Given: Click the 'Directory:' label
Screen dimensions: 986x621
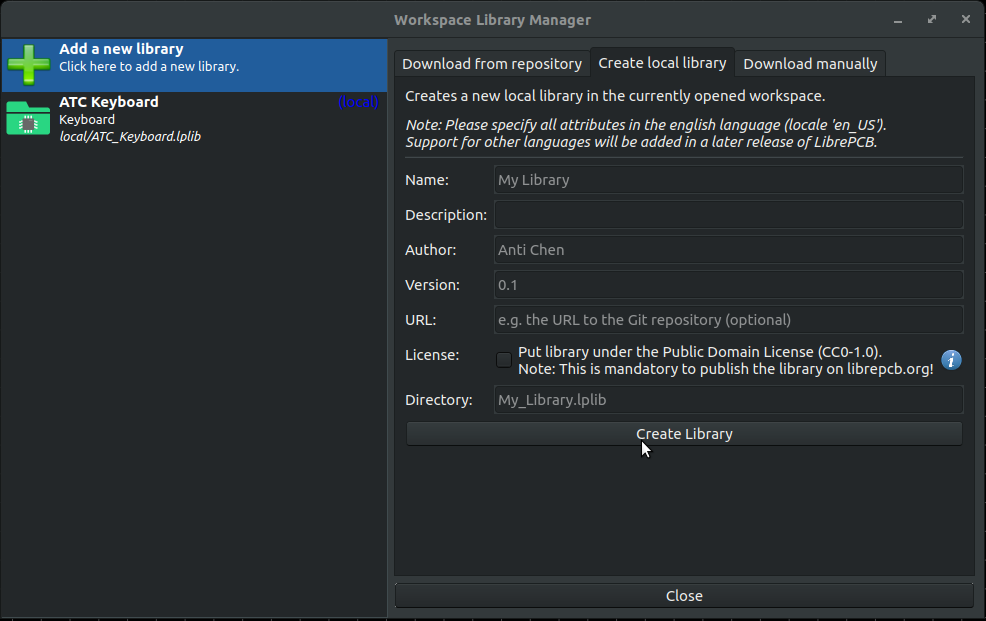Looking at the screenshot, I should [439, 400].
